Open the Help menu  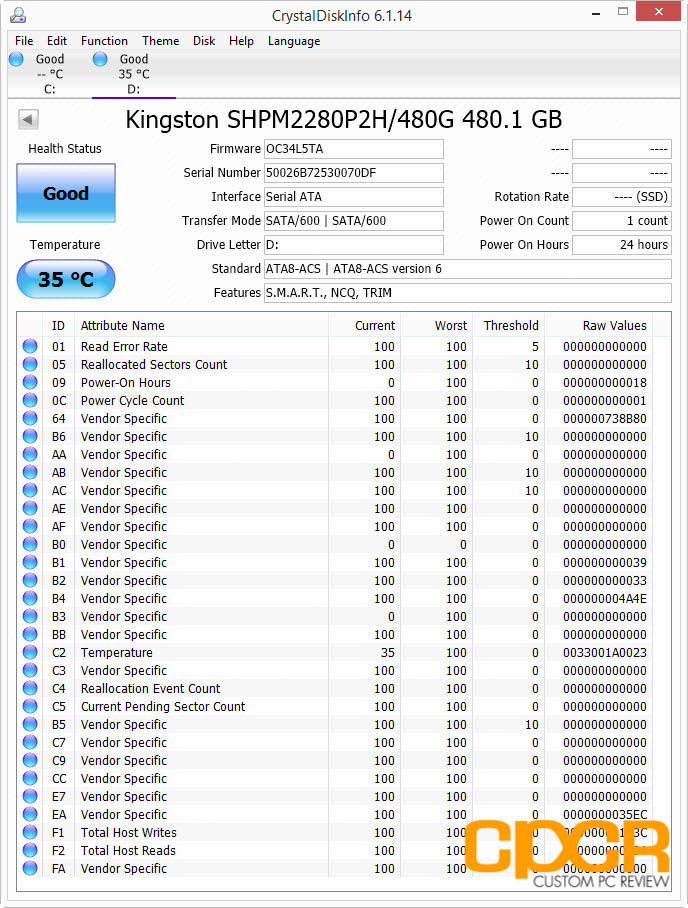[x=241, y=41]
